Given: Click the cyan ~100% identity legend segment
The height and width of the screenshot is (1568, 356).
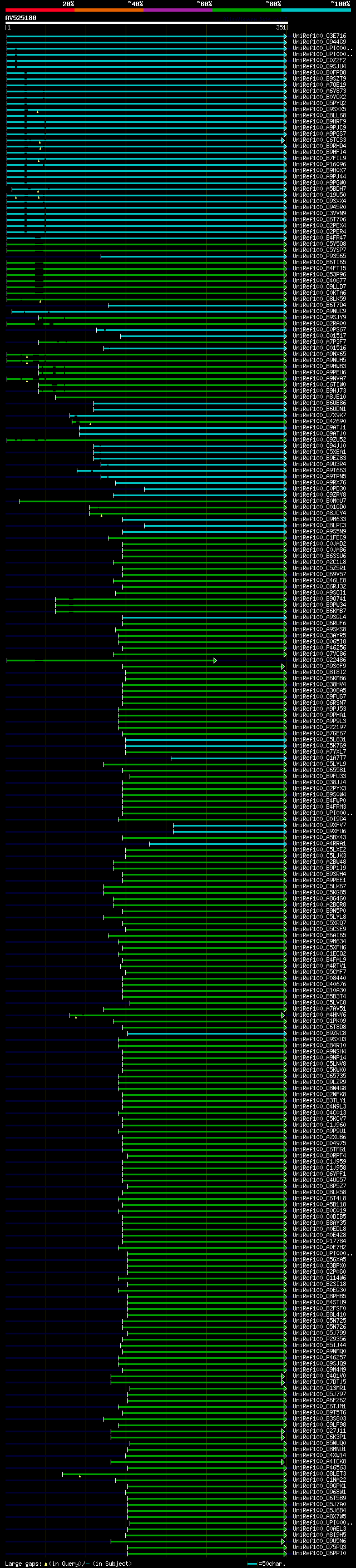Looking at the screenshot, I should click(x=317, y=10).
